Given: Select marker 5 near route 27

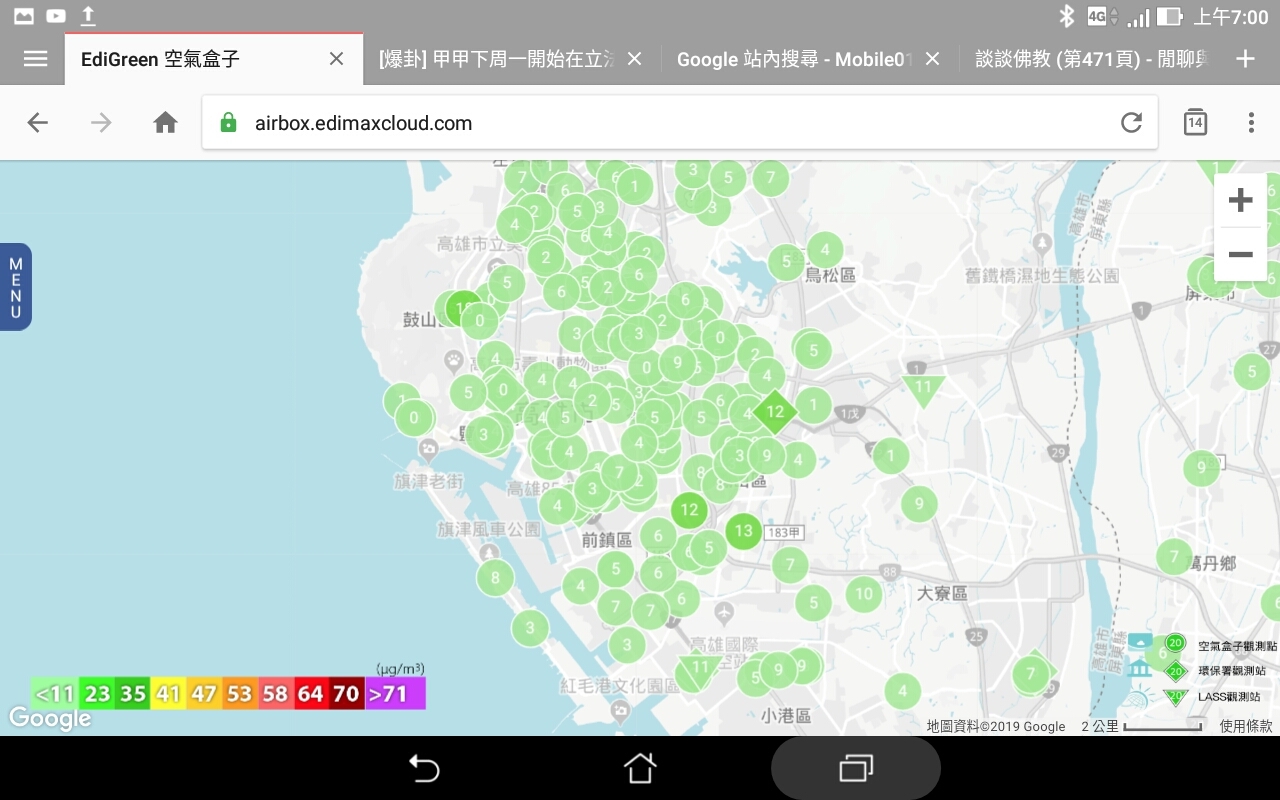Looking at the screenshot, I should coord(1251,371).
